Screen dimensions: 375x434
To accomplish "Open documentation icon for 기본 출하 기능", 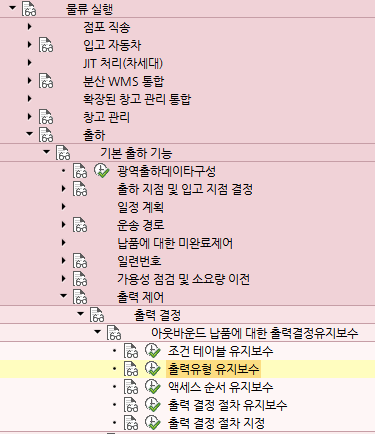I will (x=63, y=153).
